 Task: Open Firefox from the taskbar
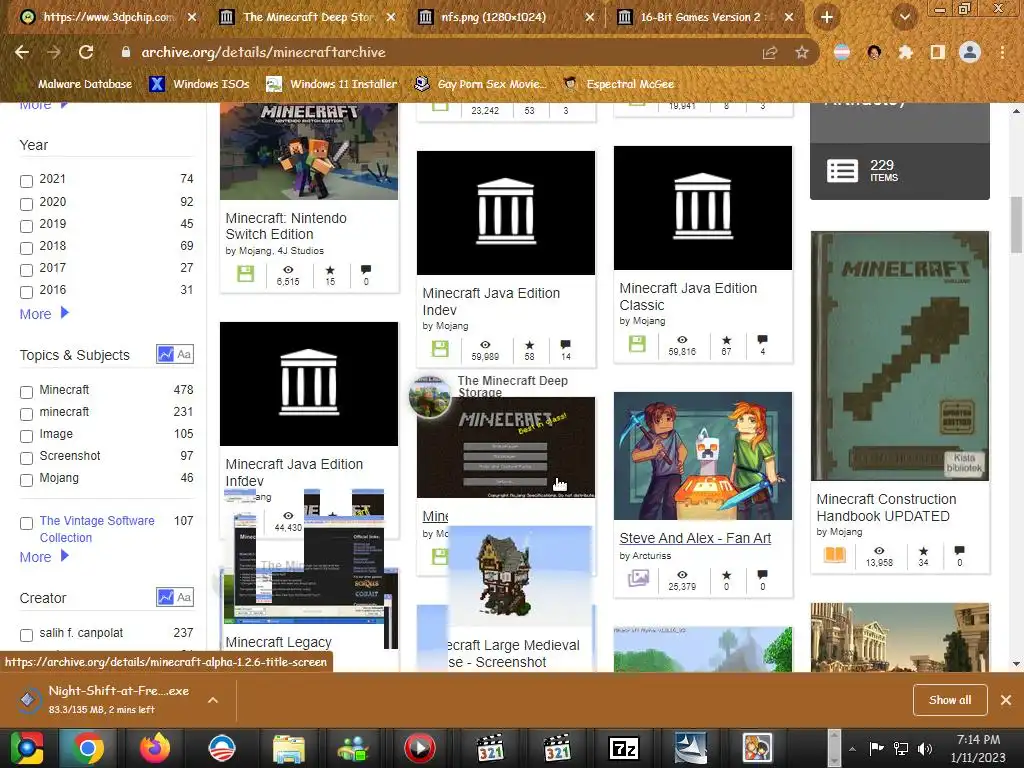pyautogui.click(x=155, y=748)
